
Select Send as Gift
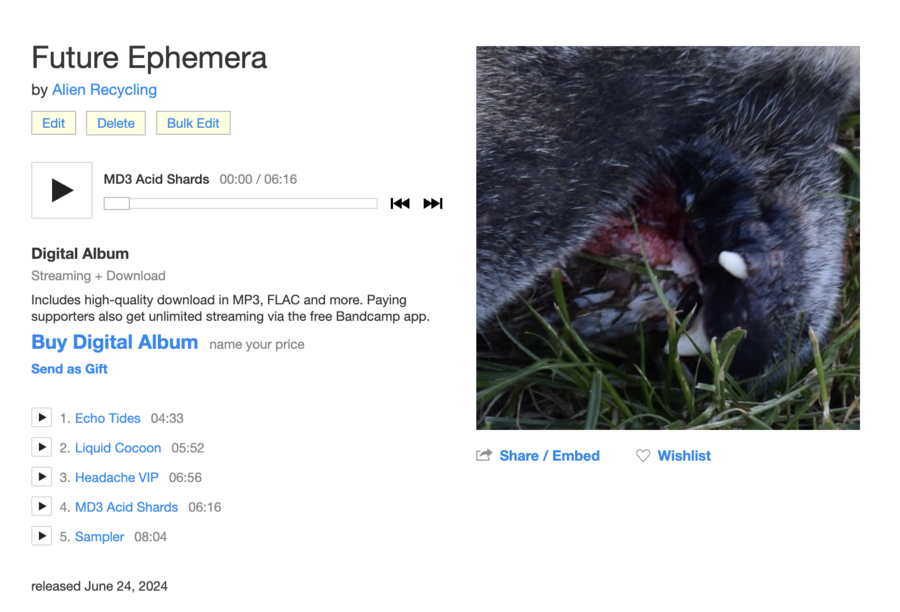[69, 369]
